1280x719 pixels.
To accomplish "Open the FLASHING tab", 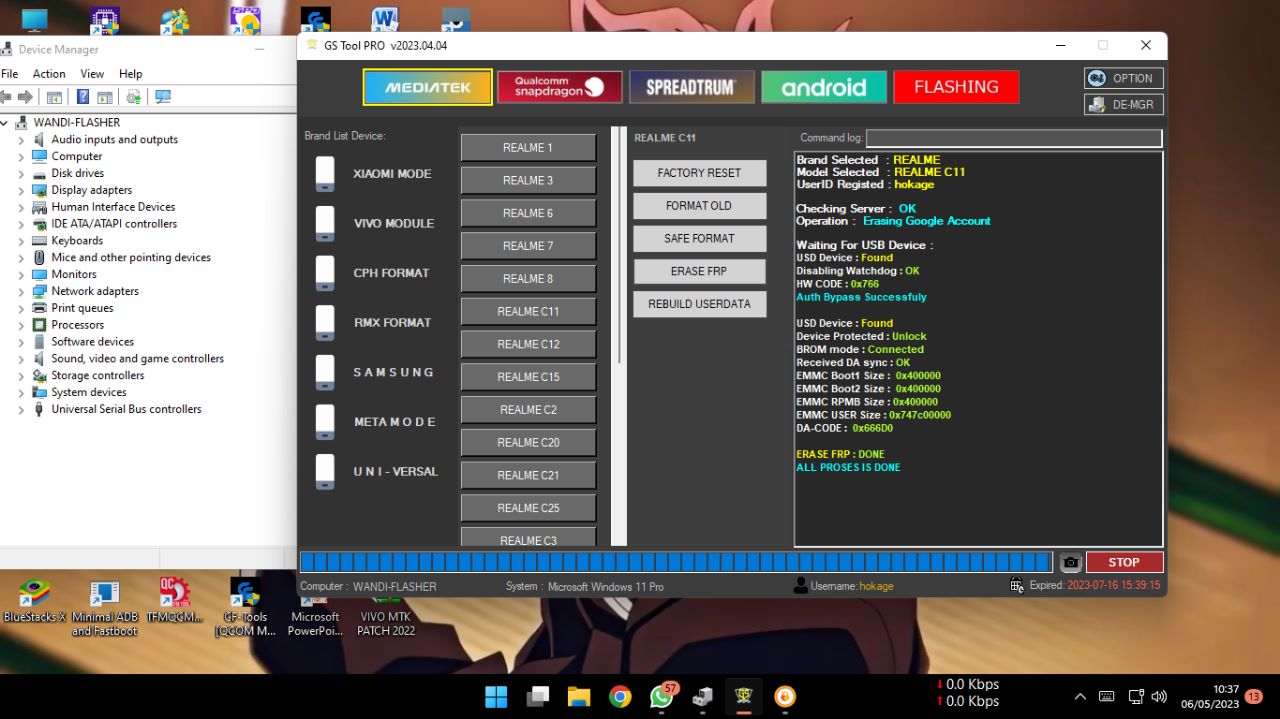I will (x=956, y=87).
